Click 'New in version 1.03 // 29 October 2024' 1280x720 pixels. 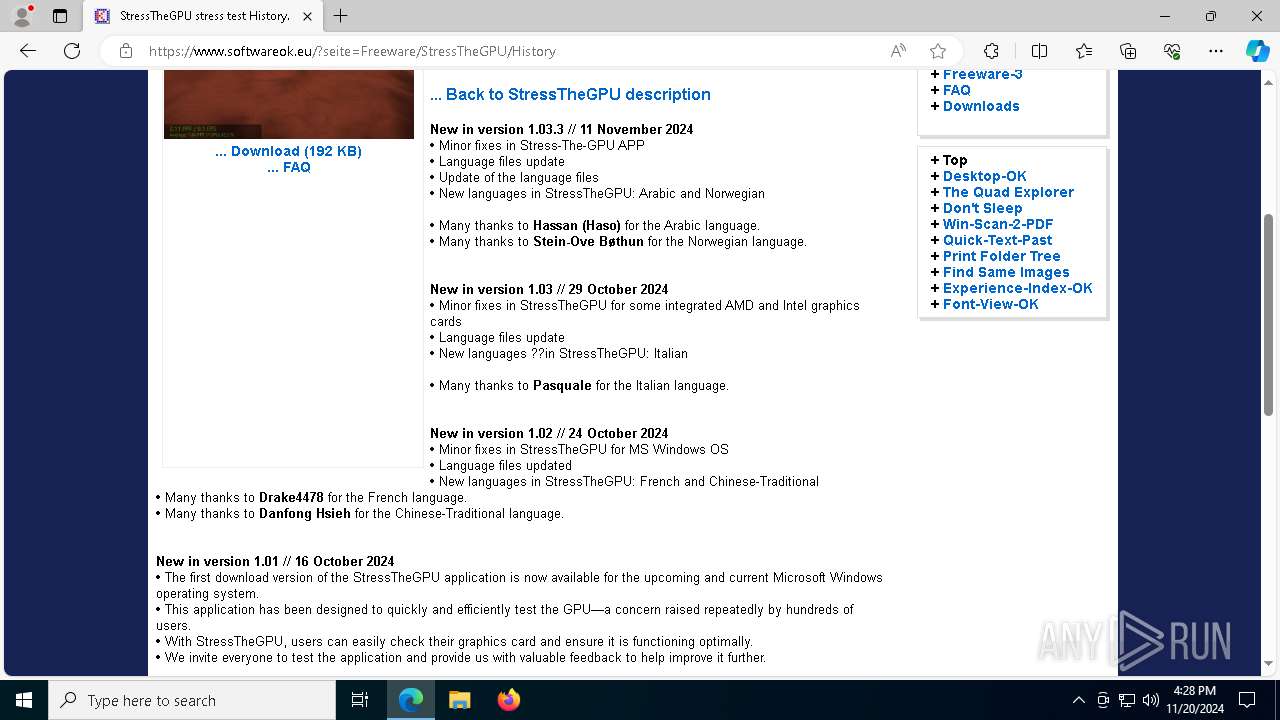click(549, 289)
